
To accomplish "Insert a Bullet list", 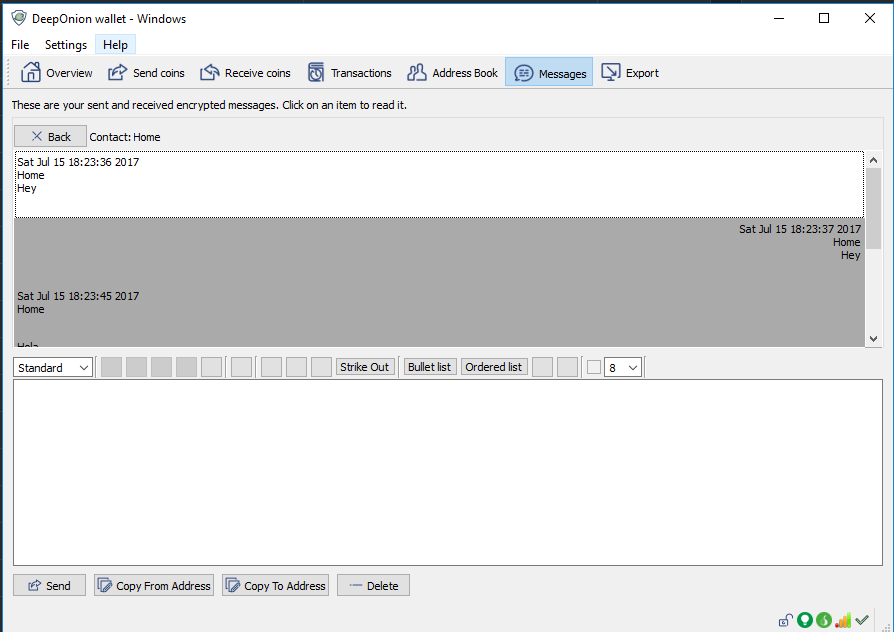I will pos(429,367).
